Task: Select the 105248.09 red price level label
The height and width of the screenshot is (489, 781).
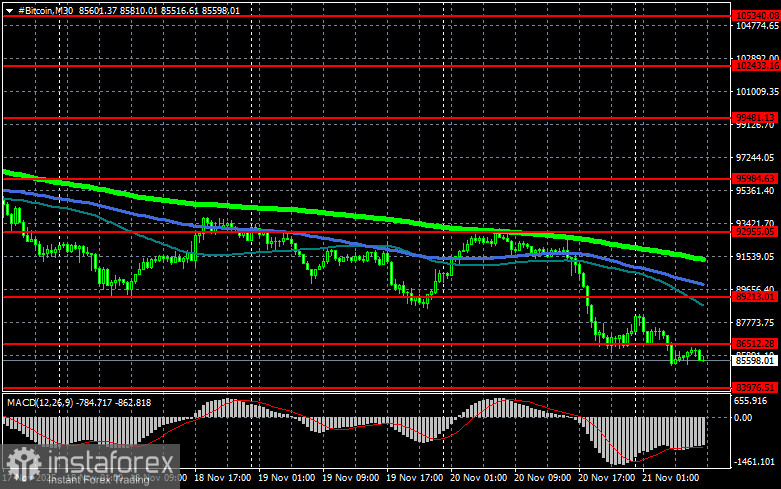Action: click(x=755, y=17)
